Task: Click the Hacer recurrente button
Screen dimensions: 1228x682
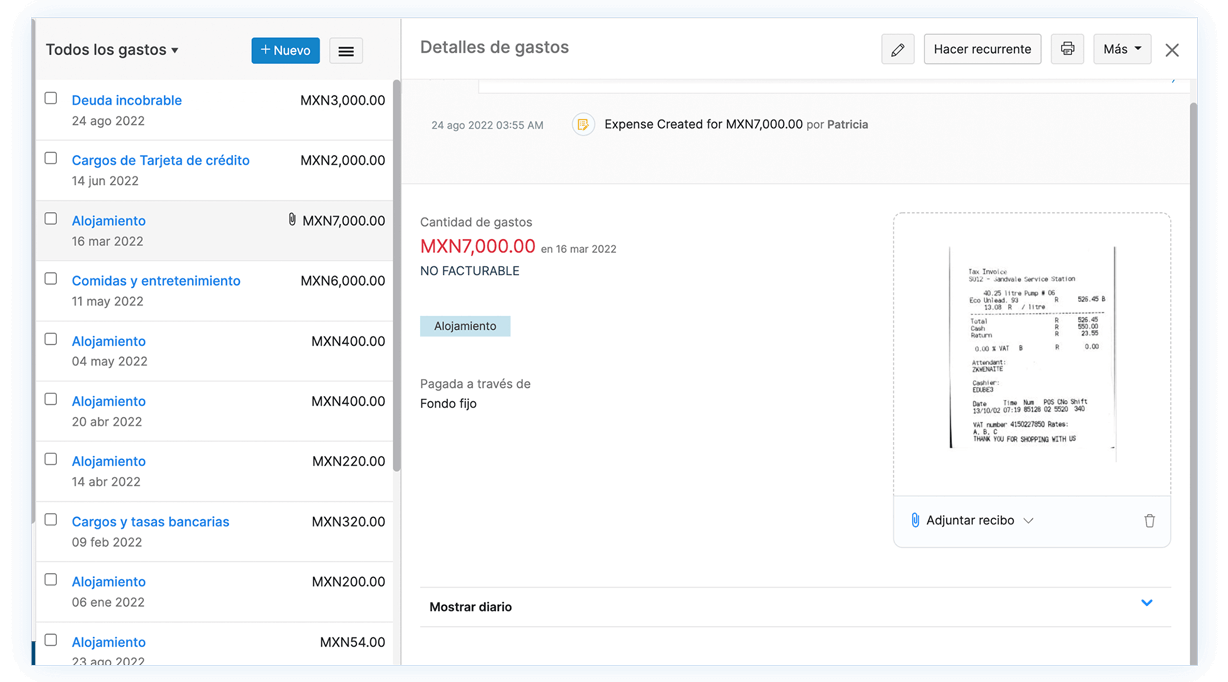Action: pos(982,48)
